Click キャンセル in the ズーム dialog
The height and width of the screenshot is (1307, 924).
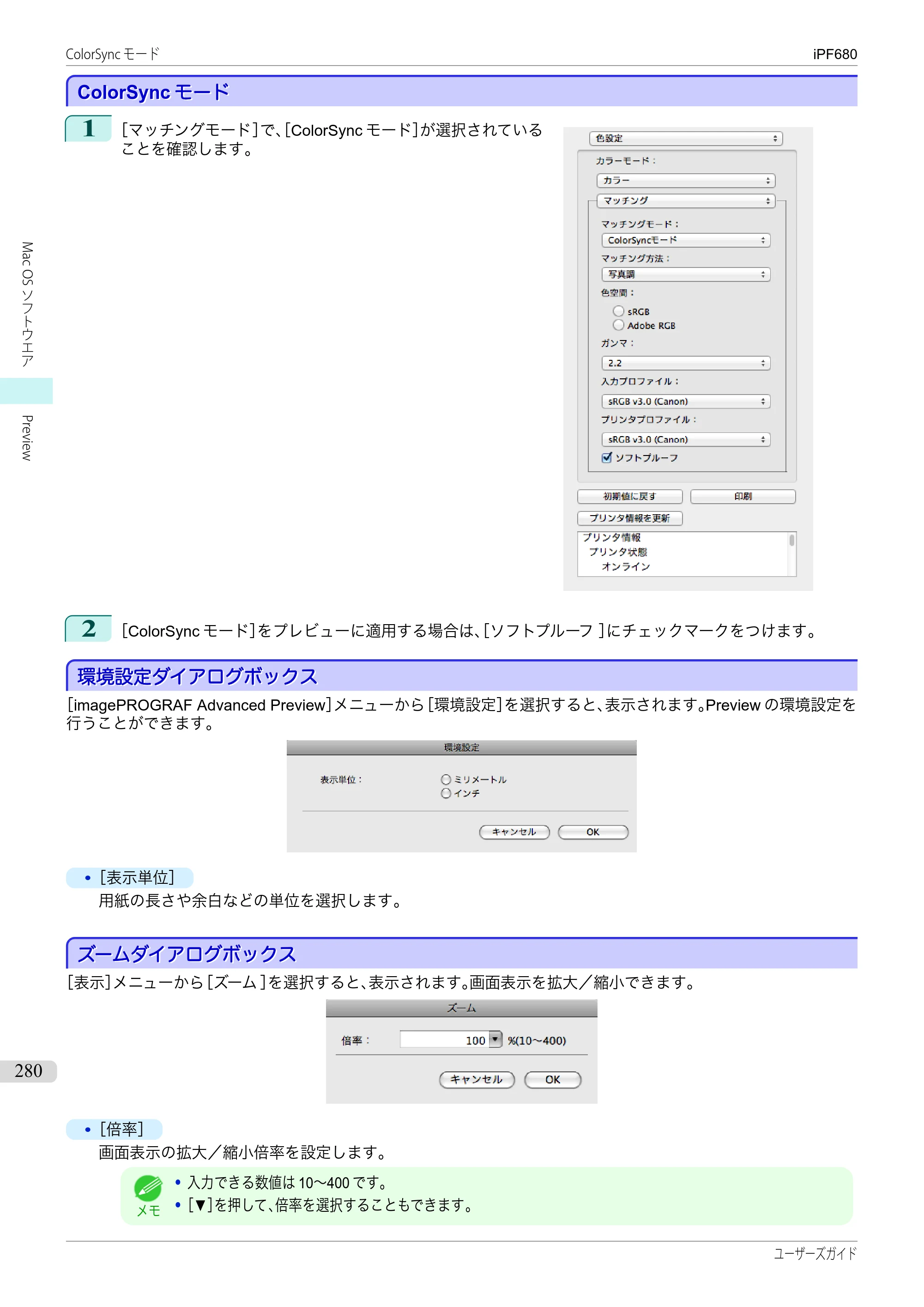[477, 1080]
